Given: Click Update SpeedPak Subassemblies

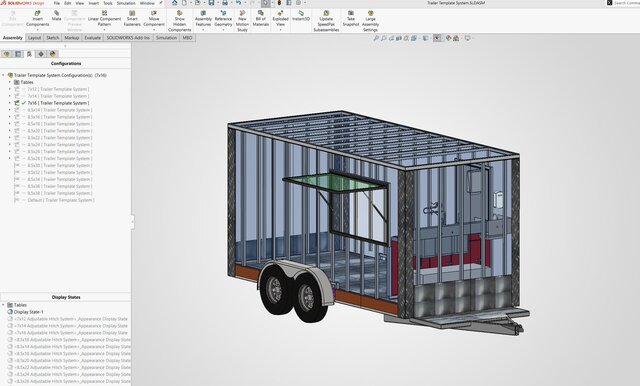Looking at the screenshot, I should coord(326,21).
